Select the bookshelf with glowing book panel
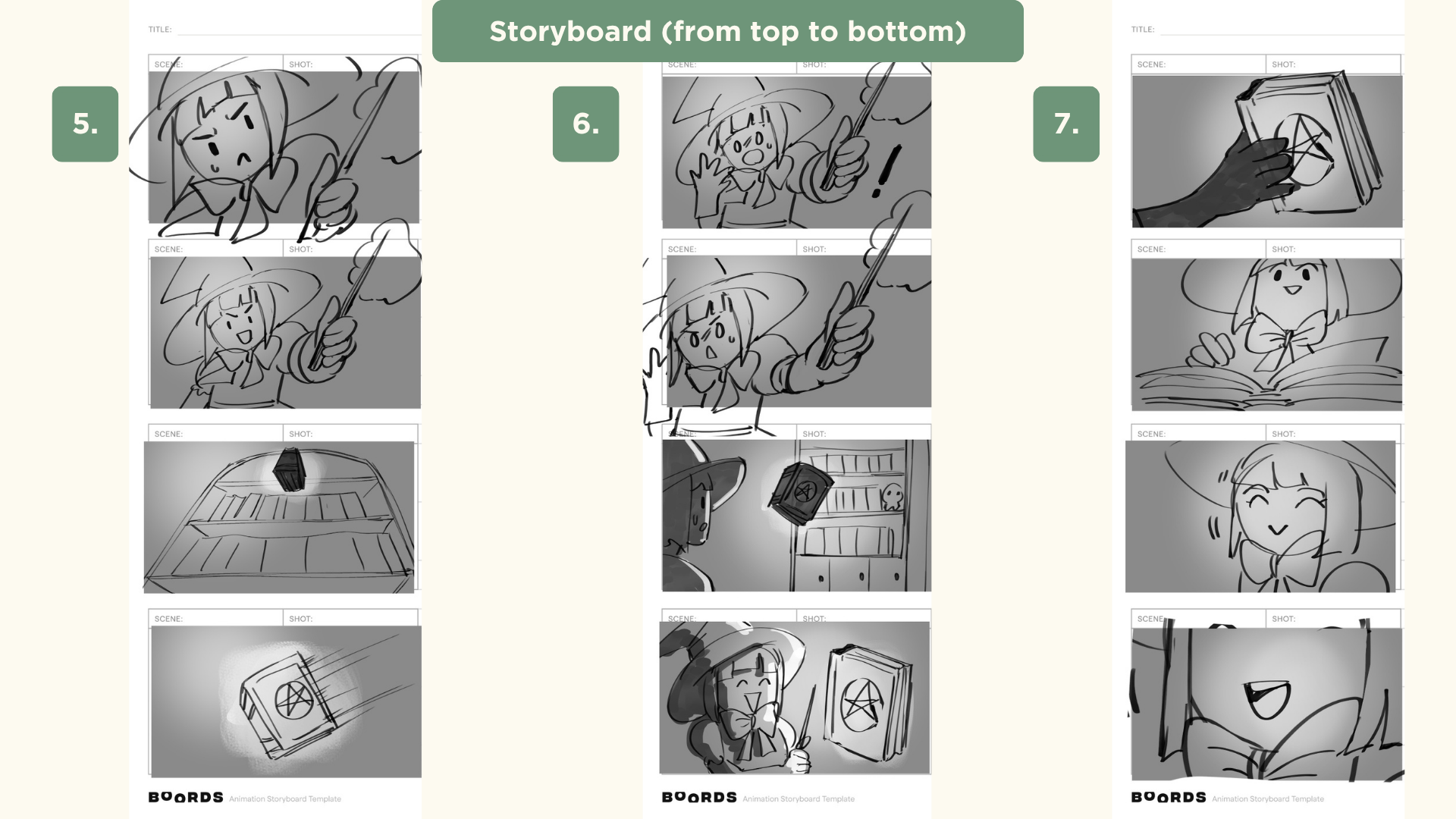The width and height of the screenshot is (1456, 819). pyautogui.click(x=279, y=517)
